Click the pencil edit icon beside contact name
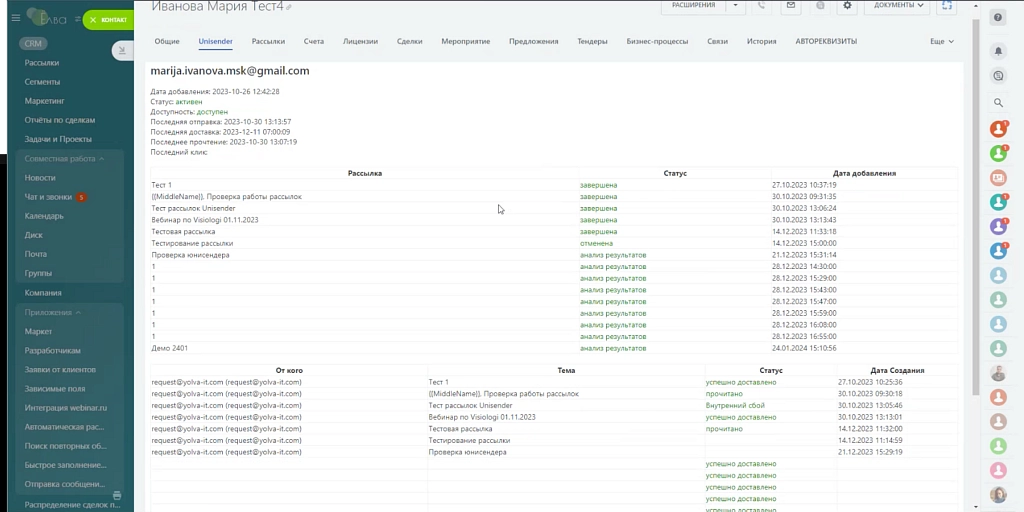Viewport: 1024px width, 512px height. tap(289, 7)
